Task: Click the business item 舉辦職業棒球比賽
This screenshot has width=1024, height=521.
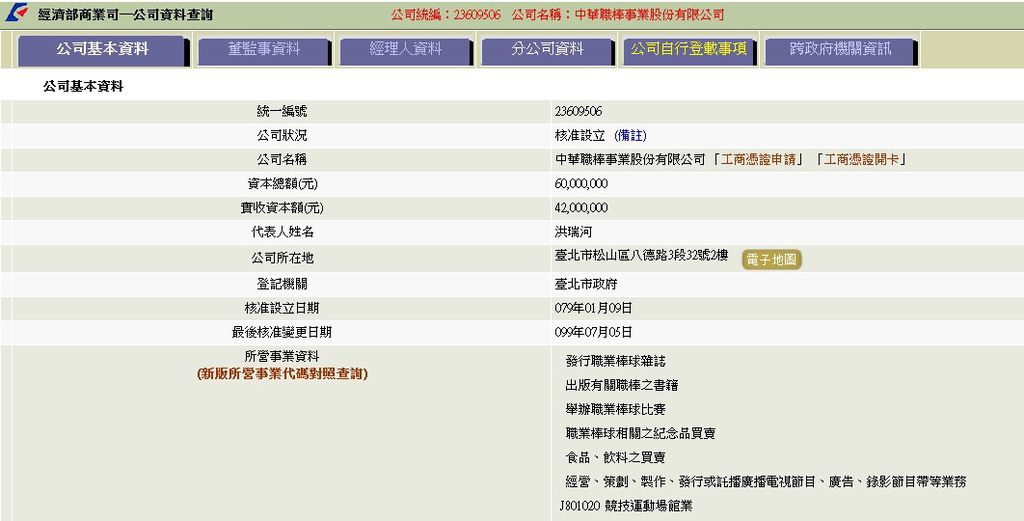Action: (x=616, y=410)
